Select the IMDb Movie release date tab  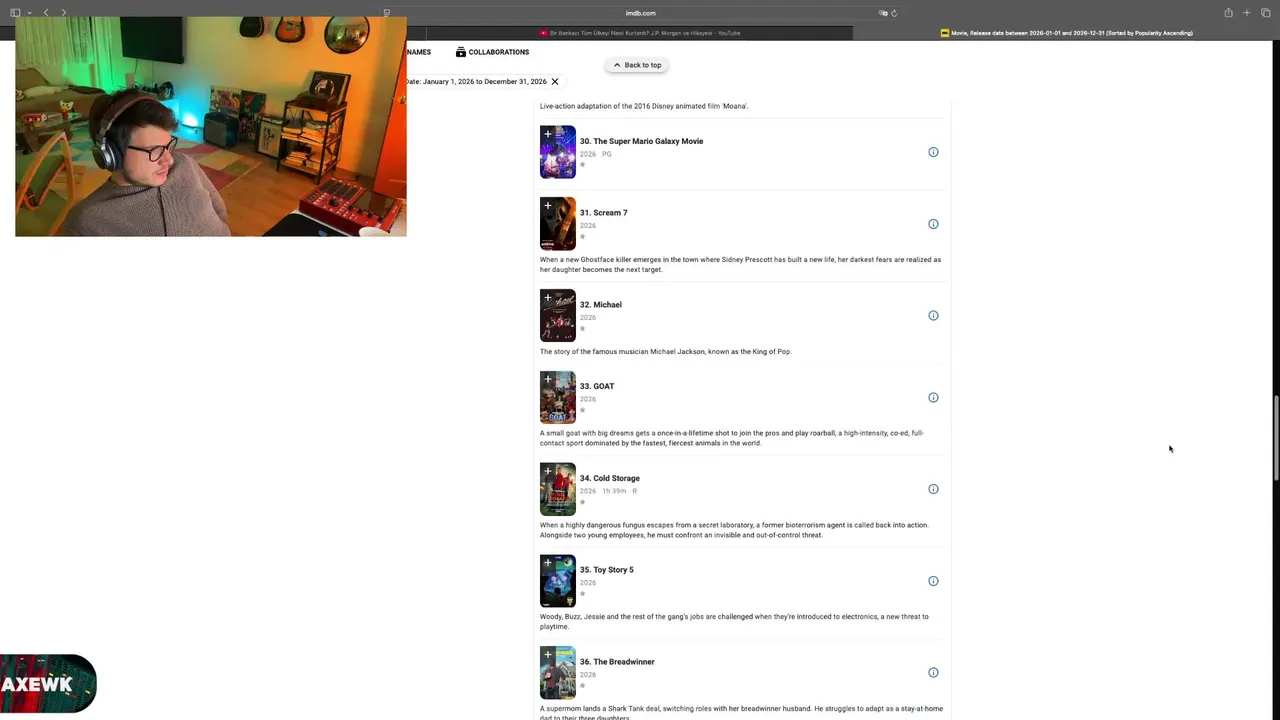1067,33
